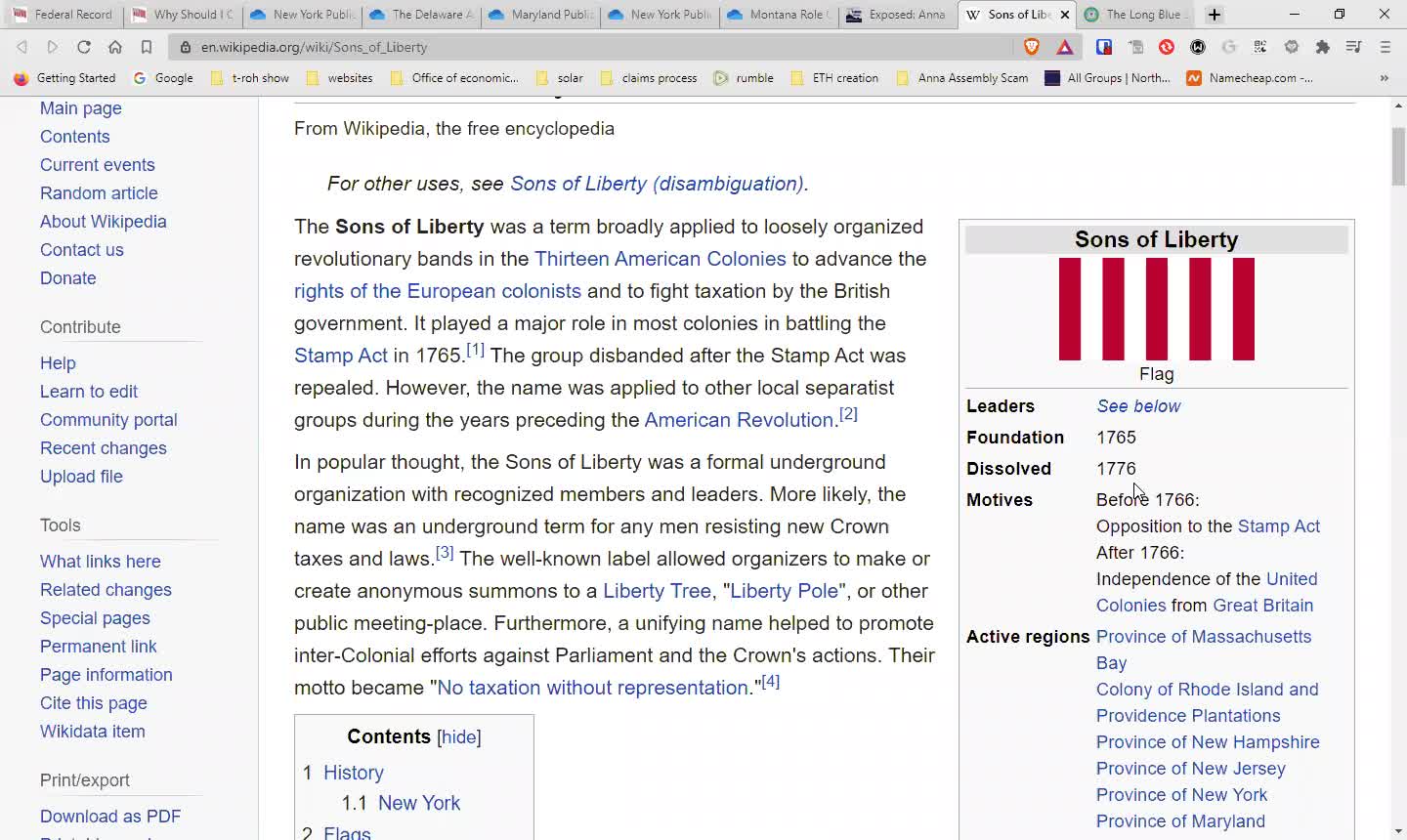Open the Thirteen American Colonies link
Viewport: 1407px width, 840px height.
click(660, 259)
